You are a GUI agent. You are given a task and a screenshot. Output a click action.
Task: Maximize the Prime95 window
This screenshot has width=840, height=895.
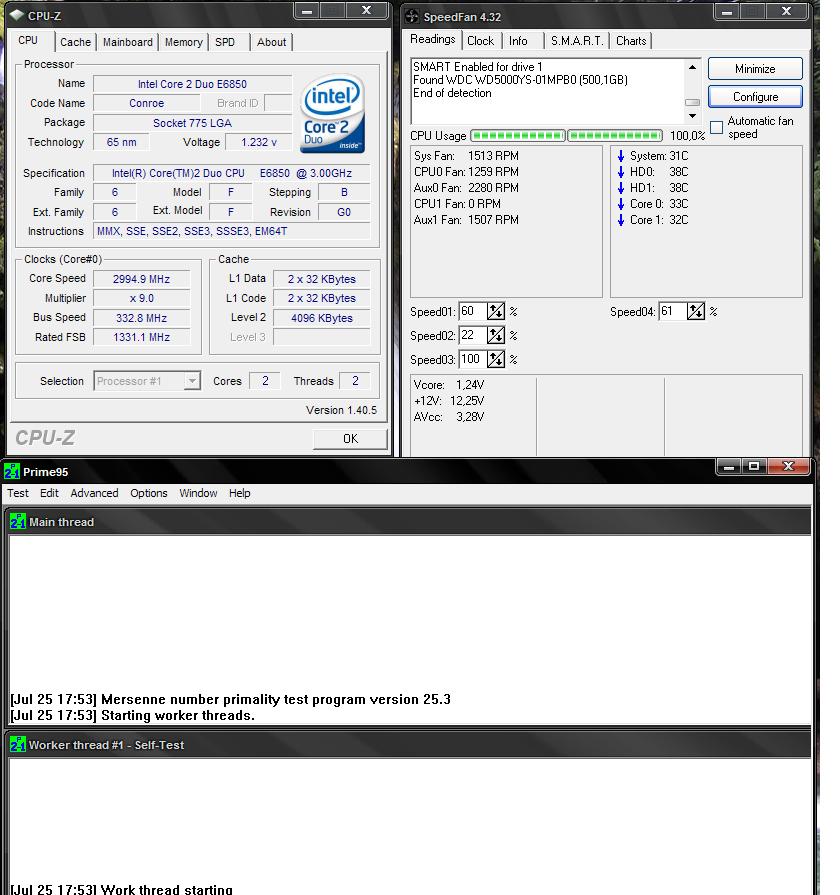click(754, 466)
